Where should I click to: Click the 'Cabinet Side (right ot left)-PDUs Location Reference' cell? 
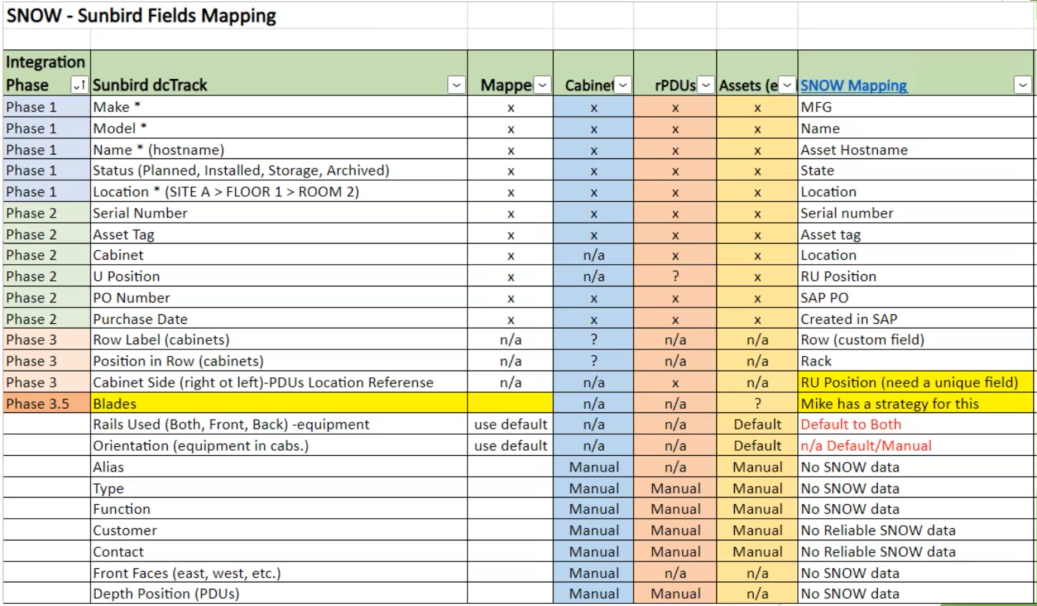point(278,382)
